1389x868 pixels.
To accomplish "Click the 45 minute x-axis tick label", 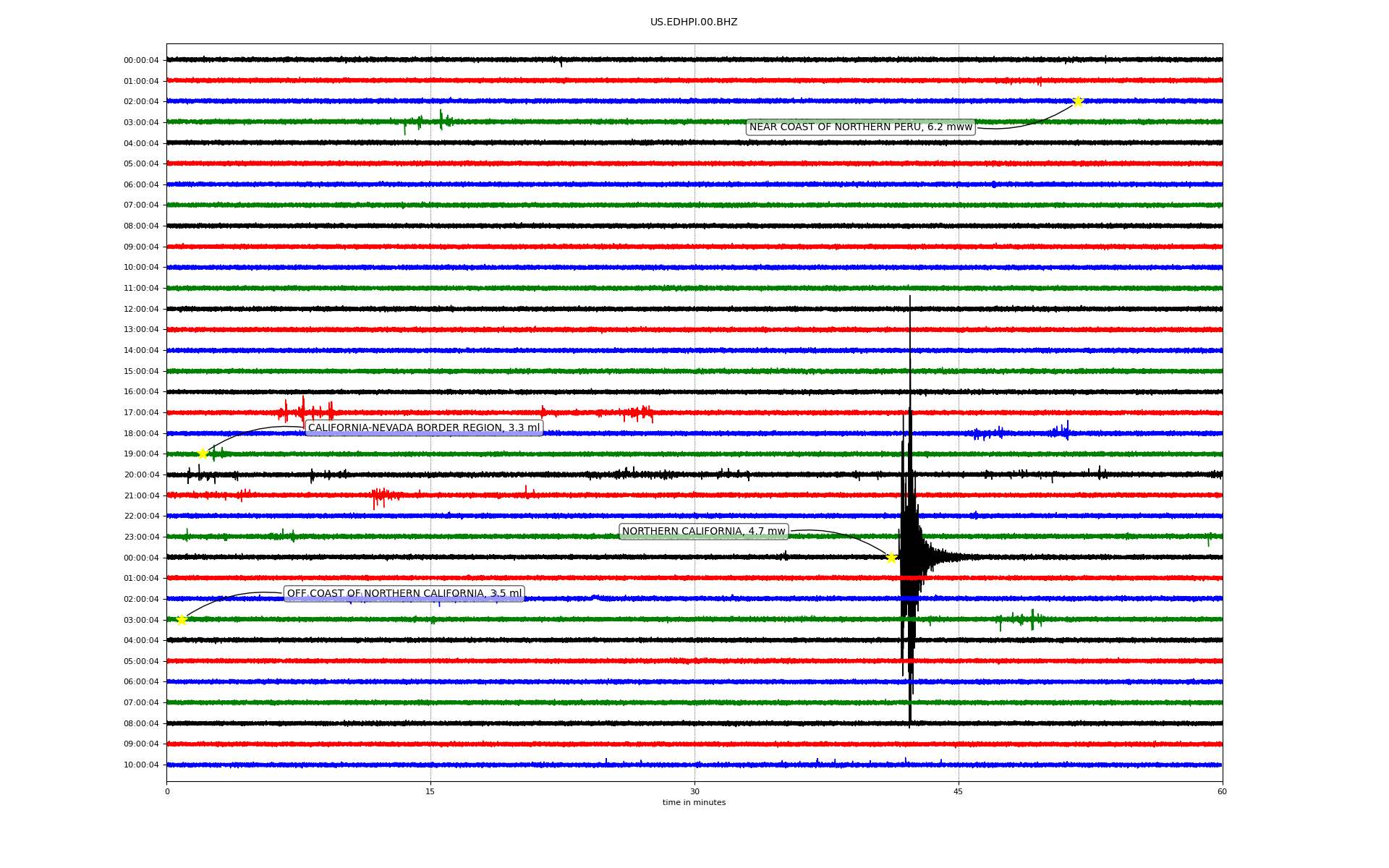I will click(958, 791).
